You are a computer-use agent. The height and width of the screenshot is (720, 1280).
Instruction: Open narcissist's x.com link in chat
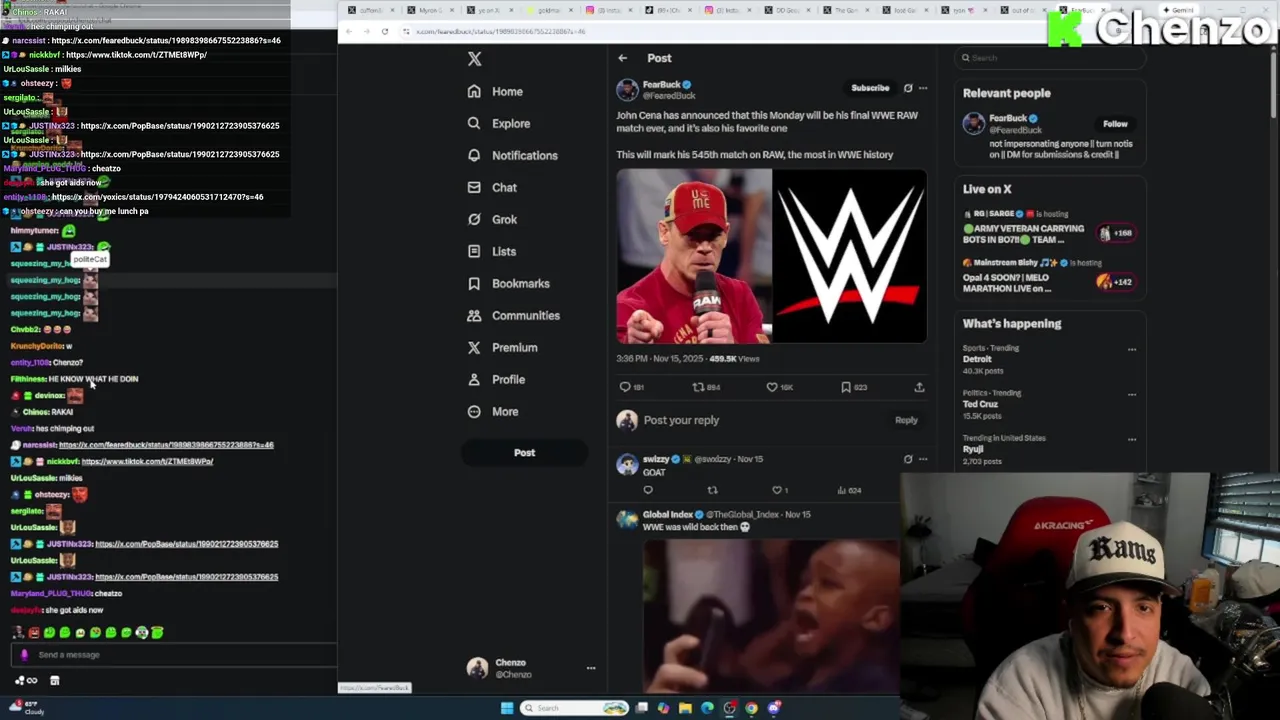click(166, 445)
